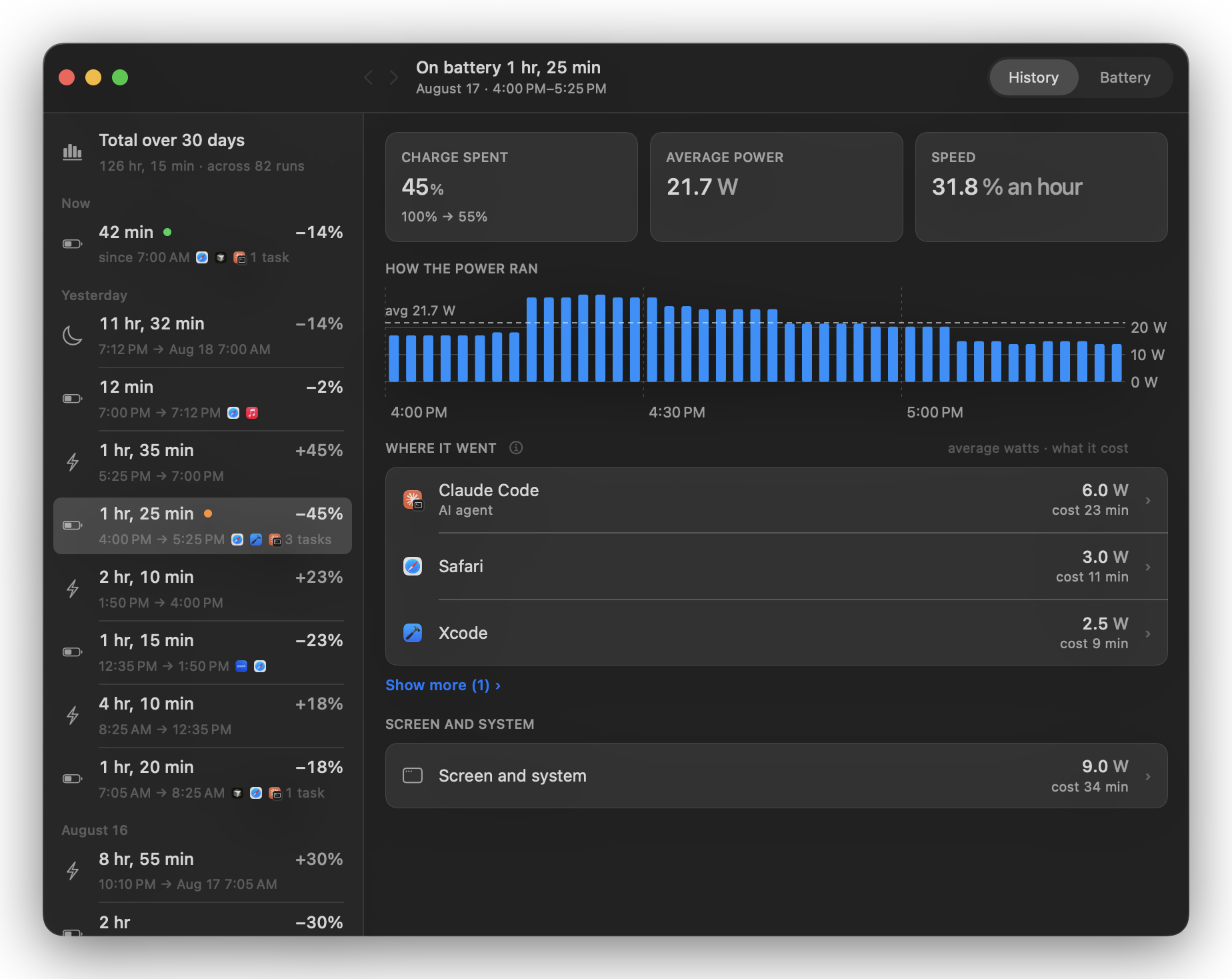The width and height of the screenshot is (1232, 979).
Task: Switch to the History tab
Action: [1033, 77]
